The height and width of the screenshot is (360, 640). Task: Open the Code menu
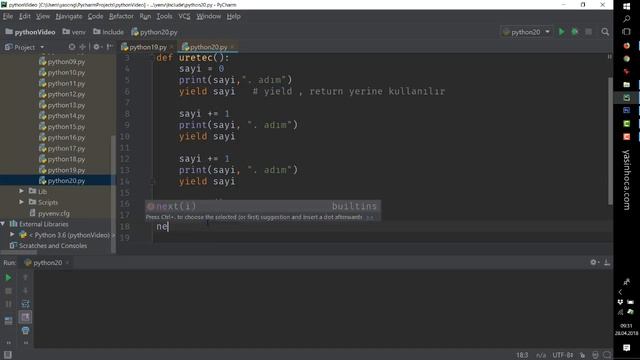pos(96,16)
